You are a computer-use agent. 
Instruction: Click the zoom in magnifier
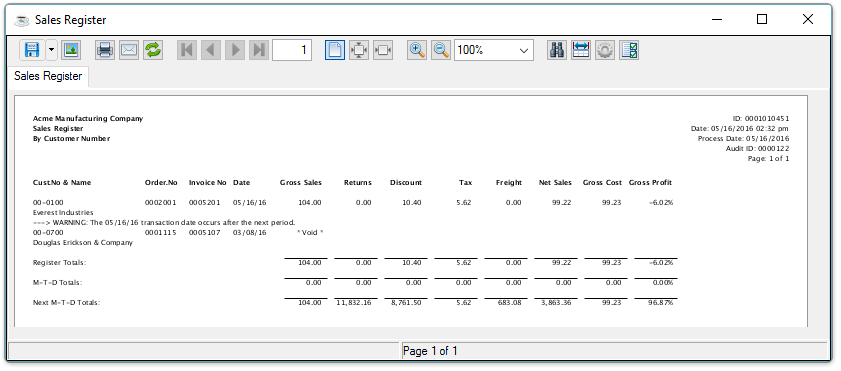[417, 50]
